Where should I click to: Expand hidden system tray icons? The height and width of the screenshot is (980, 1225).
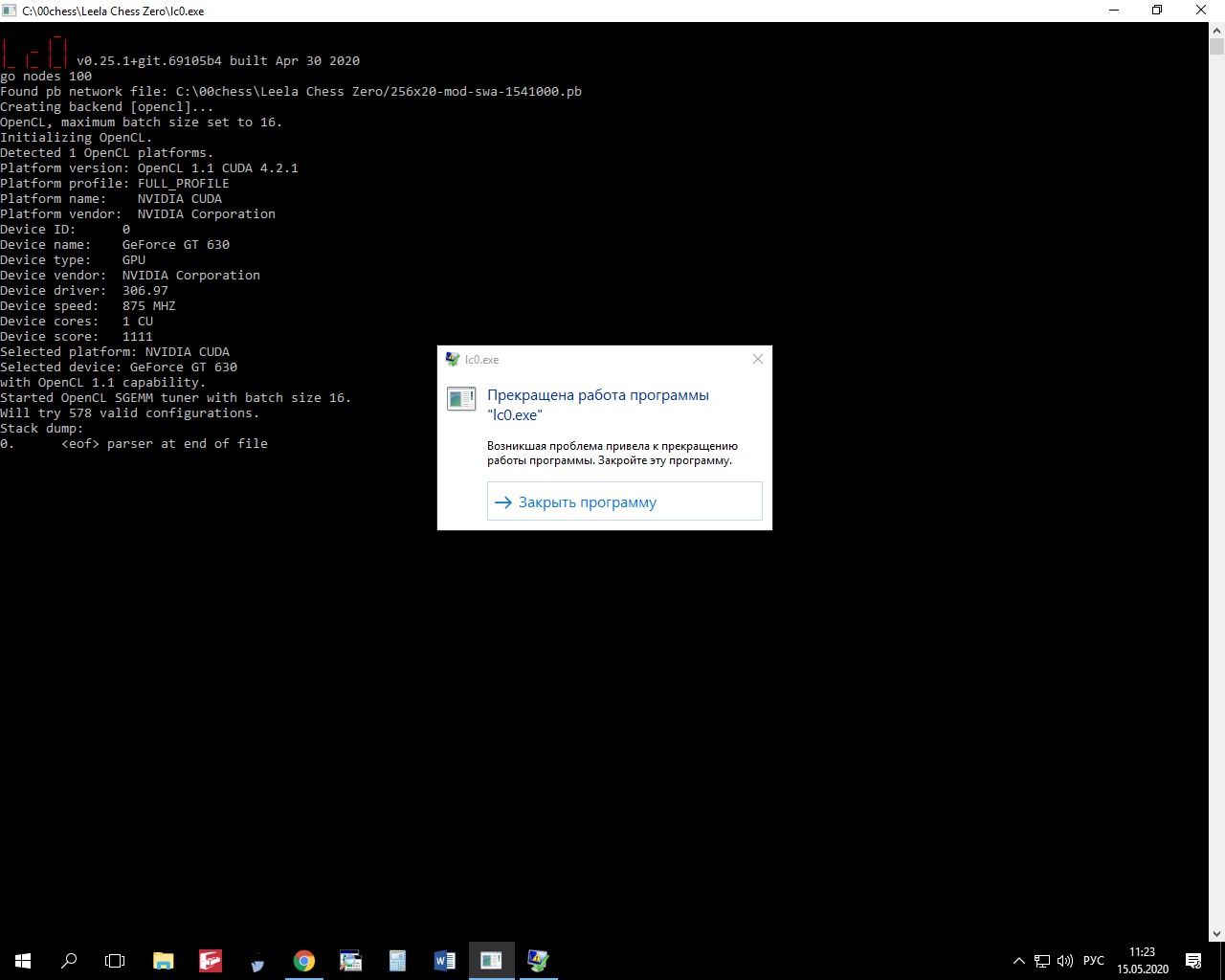(1018, 960)
